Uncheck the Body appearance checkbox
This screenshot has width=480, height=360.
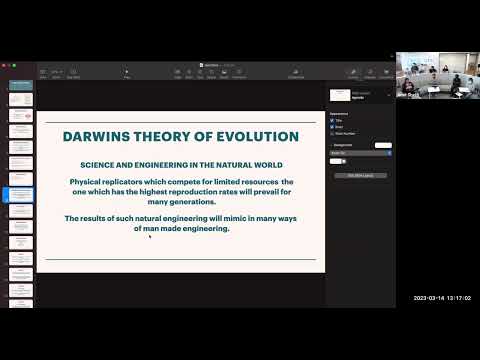(332, 127)
